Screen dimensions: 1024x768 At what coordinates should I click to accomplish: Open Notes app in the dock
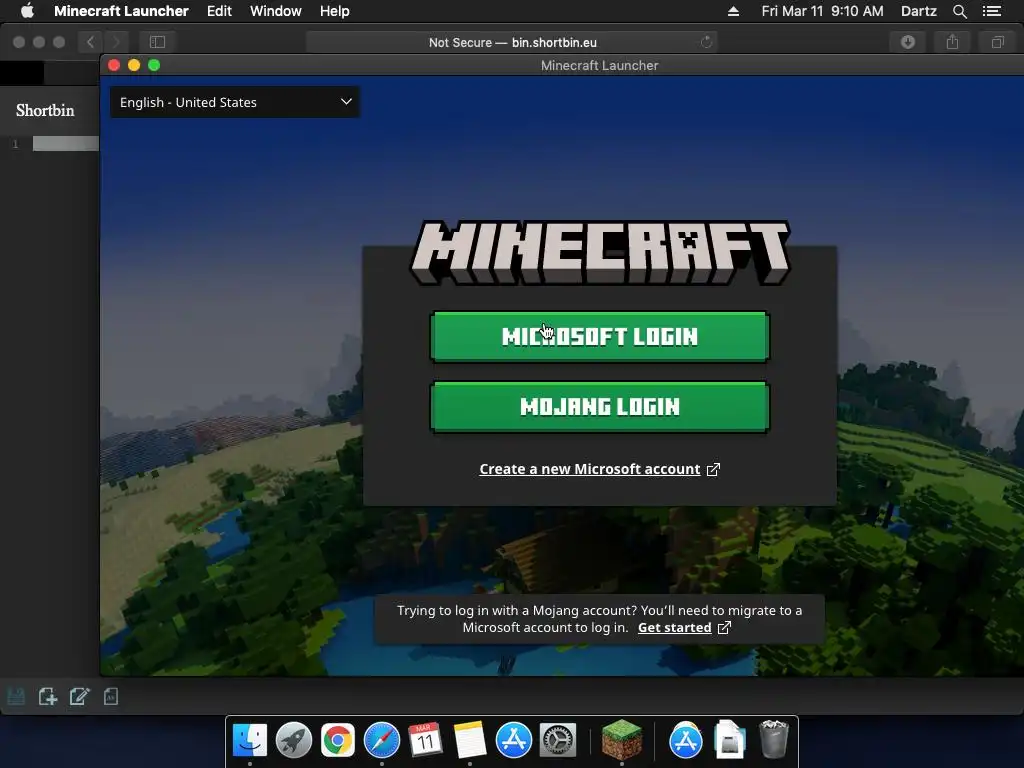(x=470, y=740)
